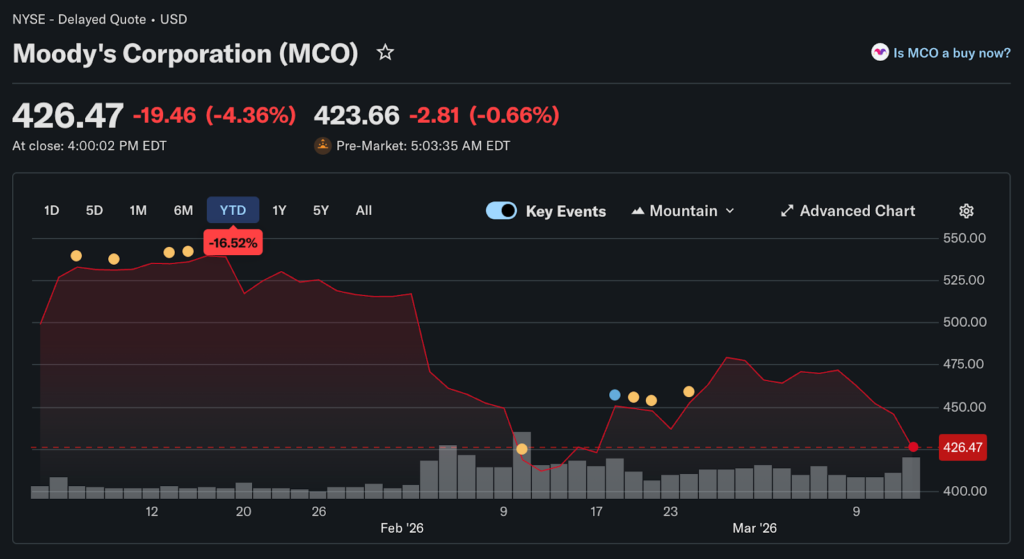Screen dimensions: 1024x559
Task: Toggle the Key Events switch off
Action: coord(501,211)
